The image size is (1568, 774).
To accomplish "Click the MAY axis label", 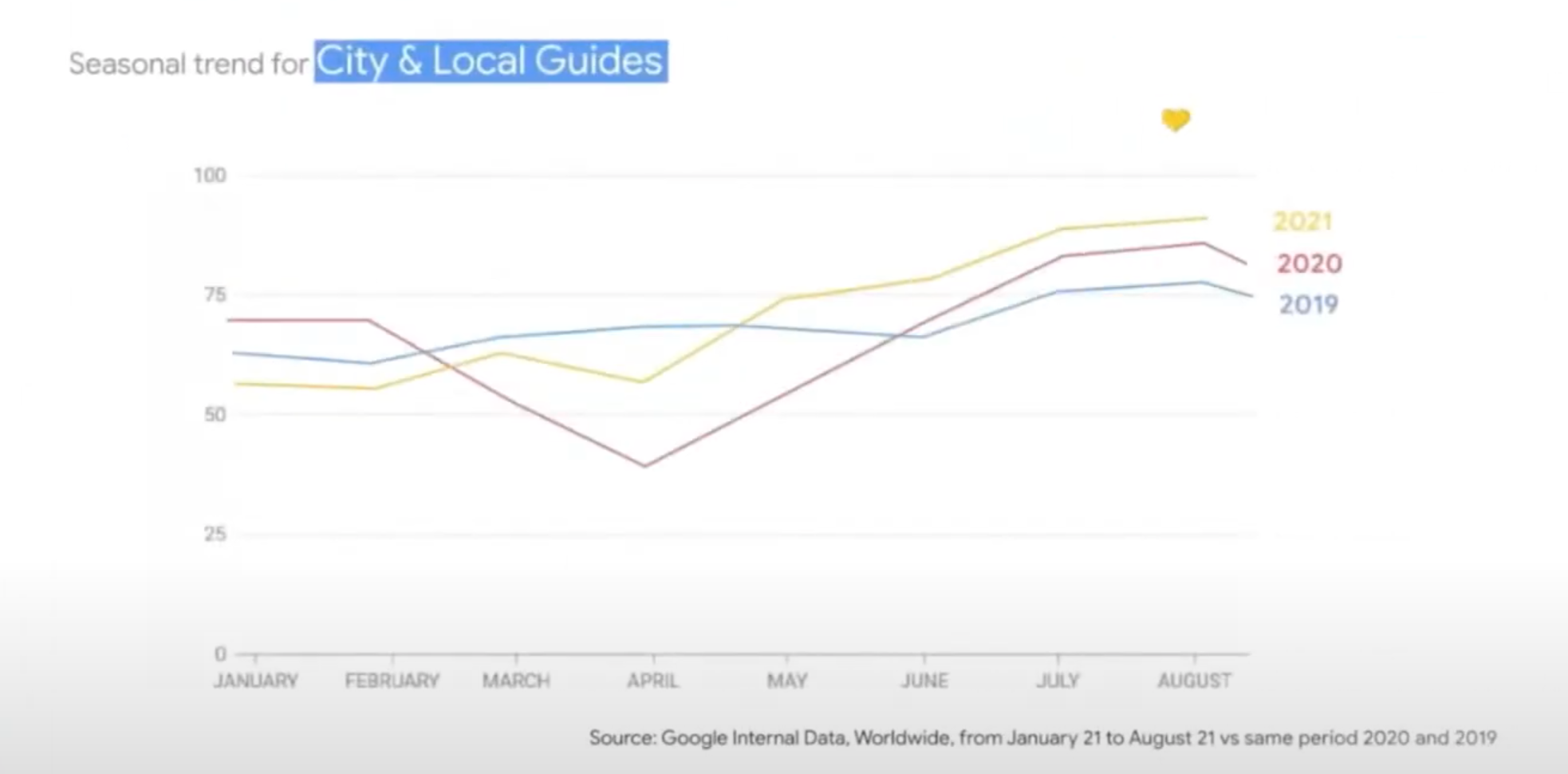I will [x=787, y=681].
